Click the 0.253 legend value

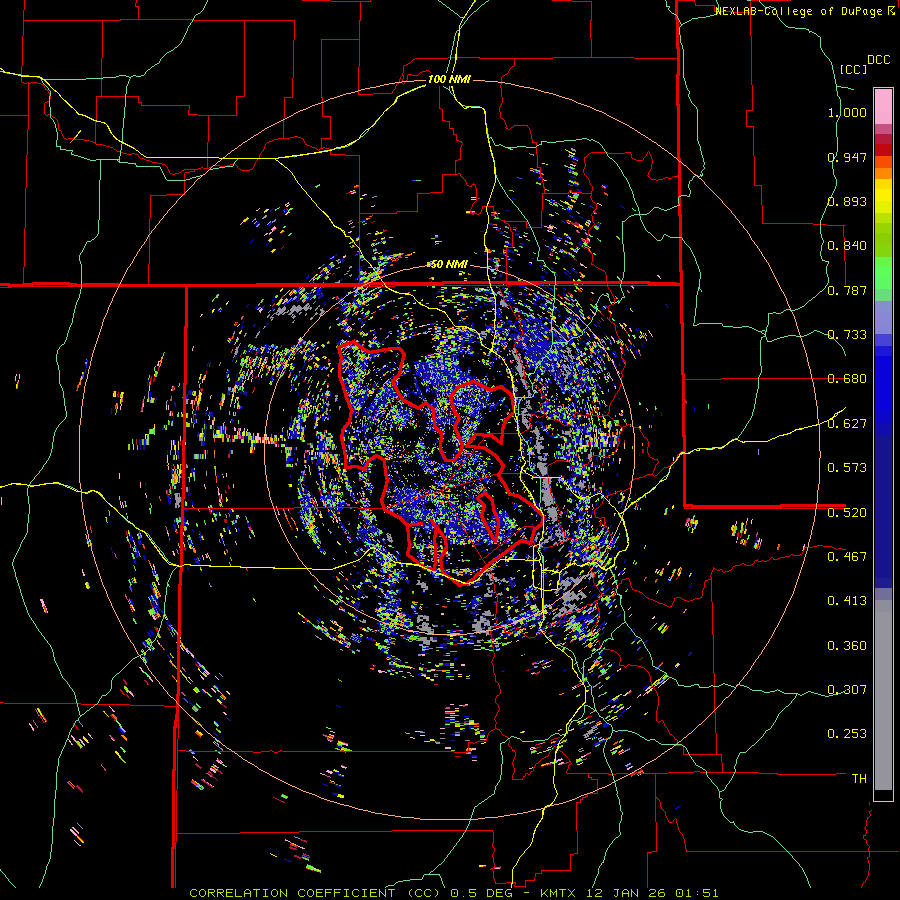point(847,734)
